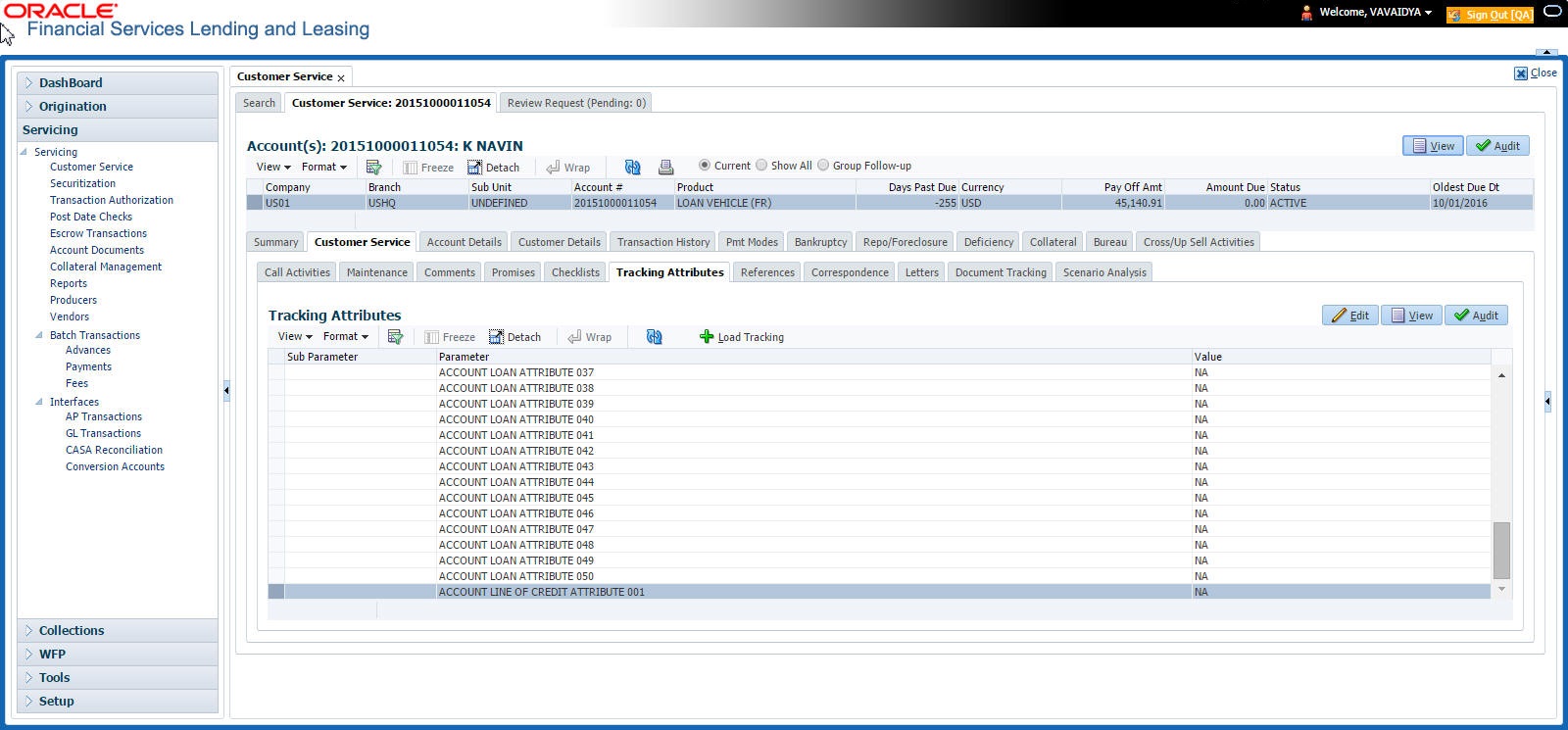Screen dimensions: 1568x730
Task: Refresh the account table
Action: 633,168
